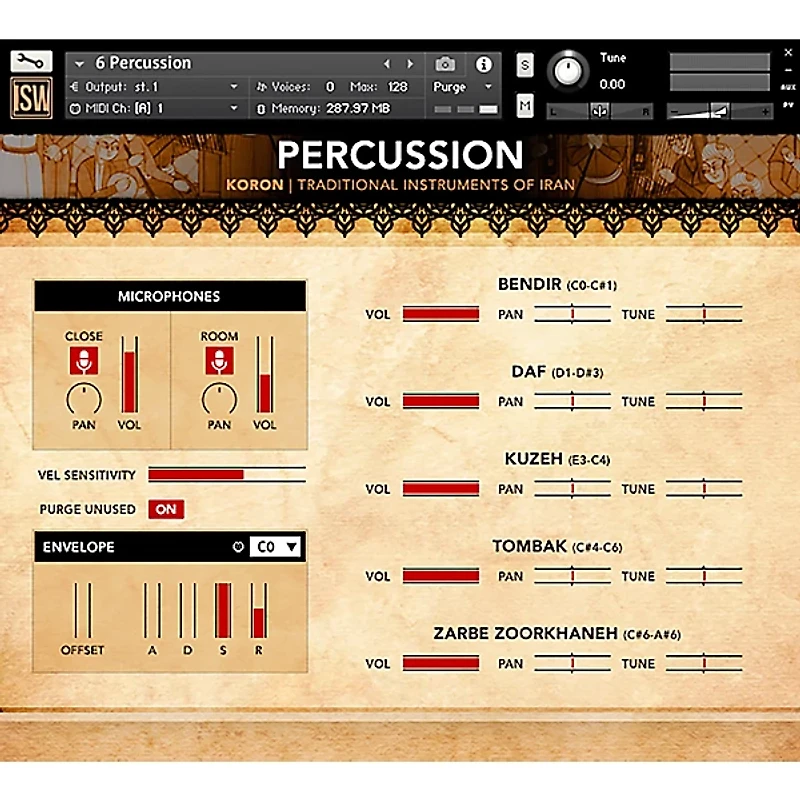Adjust DAF PAN slider
Image resolution: width=800 pixels, height=800 pixels.
click(572, 401)
